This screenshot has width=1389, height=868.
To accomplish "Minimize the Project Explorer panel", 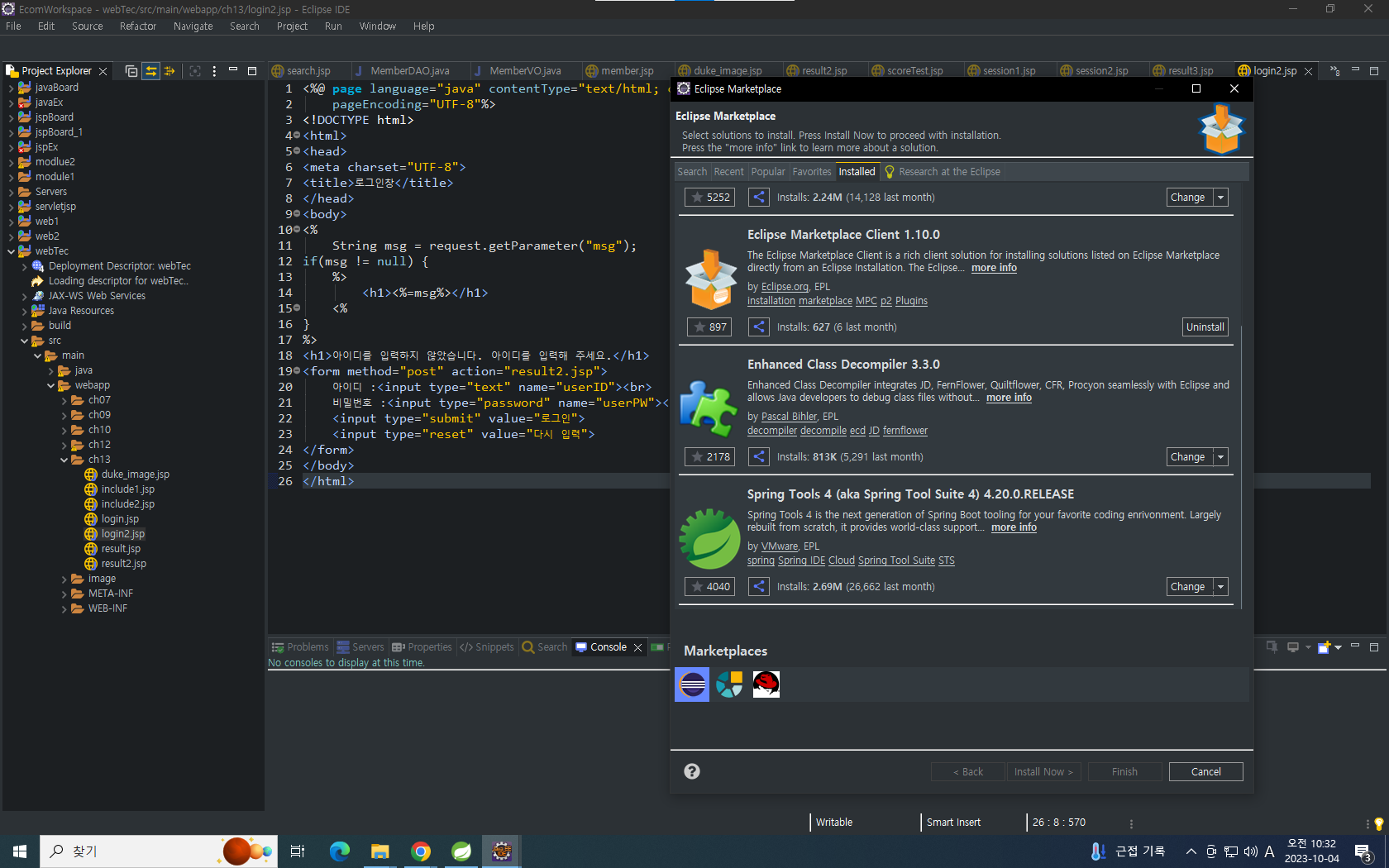I will tap(233, 69).
